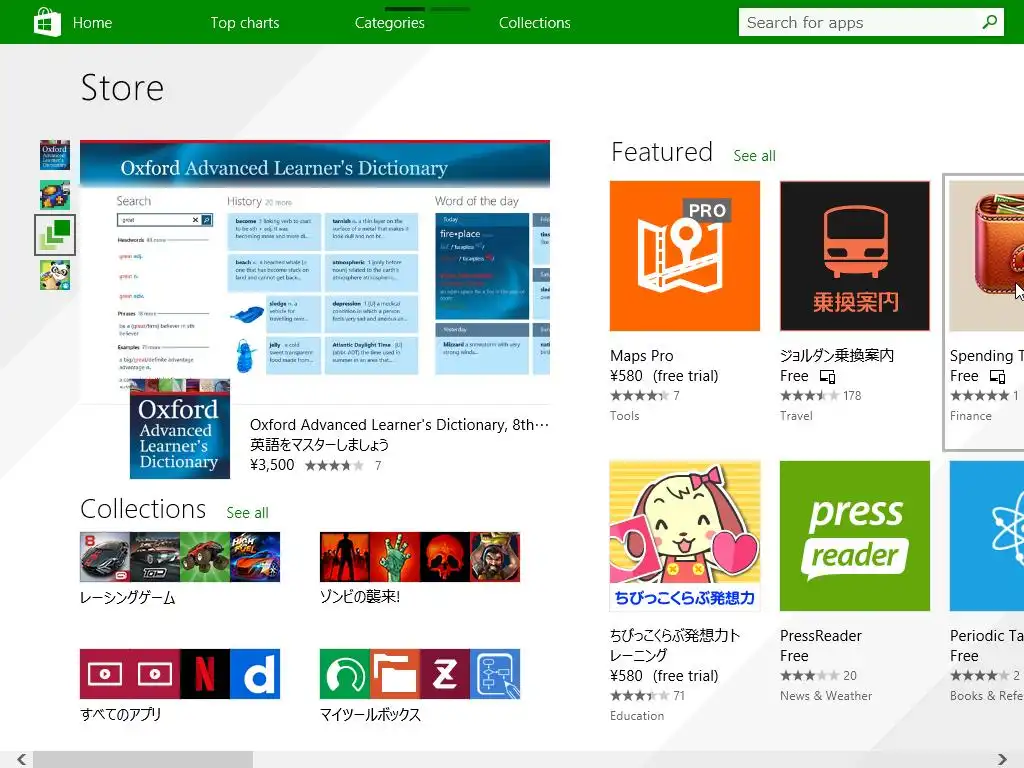Click ちびっこくらぶ発想力トレーニング title text

click(675, 645)
